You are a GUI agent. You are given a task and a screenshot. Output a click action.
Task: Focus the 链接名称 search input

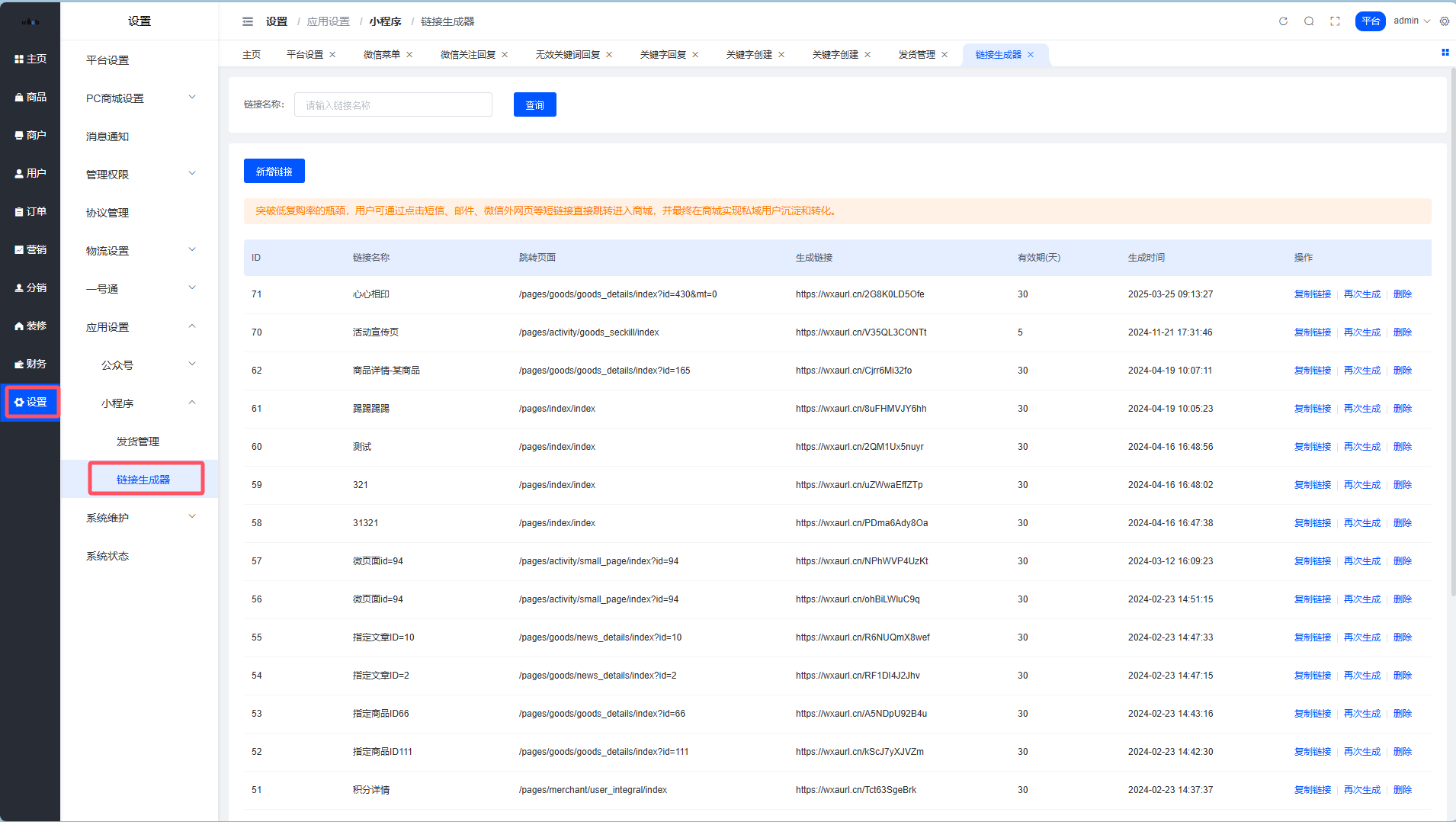(393, 105)
